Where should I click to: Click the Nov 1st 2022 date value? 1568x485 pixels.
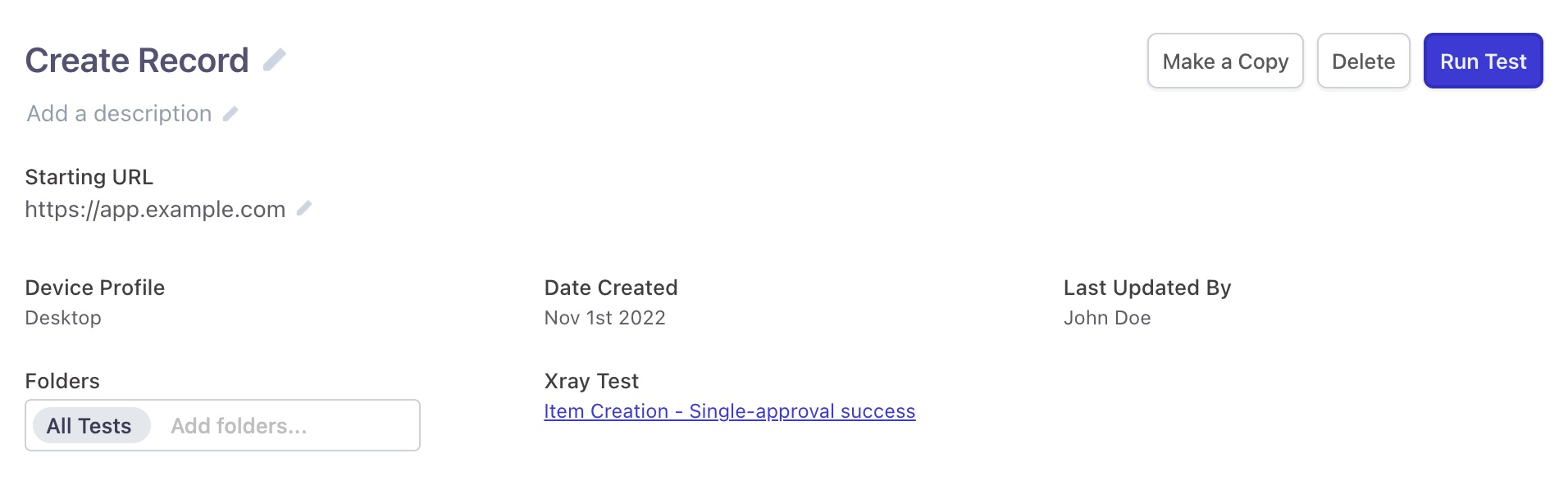tap(604, 318)
